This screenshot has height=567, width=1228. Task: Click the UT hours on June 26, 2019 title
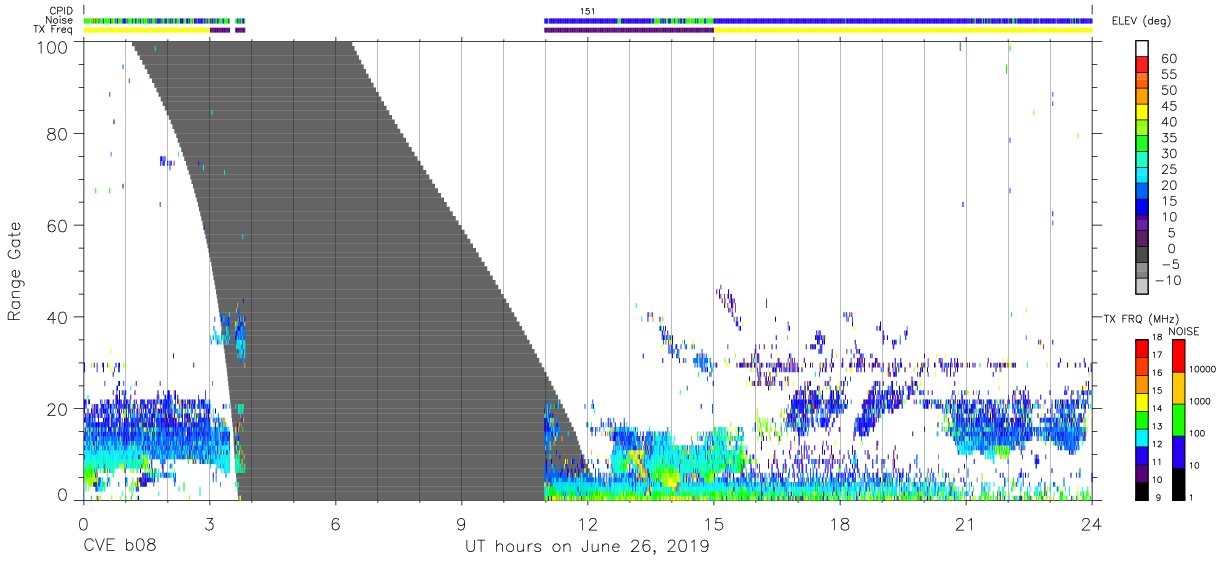(x=587, y=547)
